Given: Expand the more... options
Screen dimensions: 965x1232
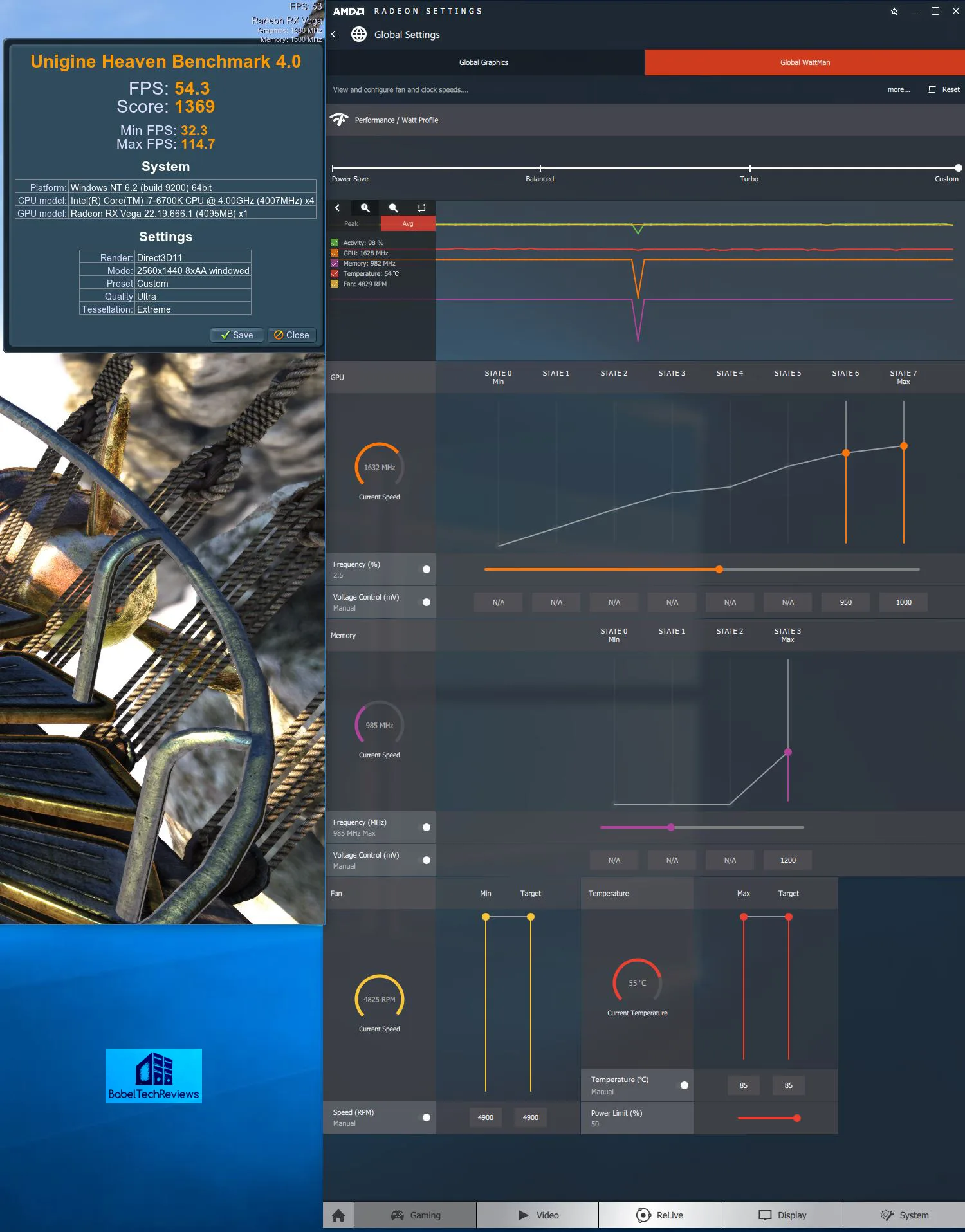Looking at the screenshot, I should click(898, 89).
